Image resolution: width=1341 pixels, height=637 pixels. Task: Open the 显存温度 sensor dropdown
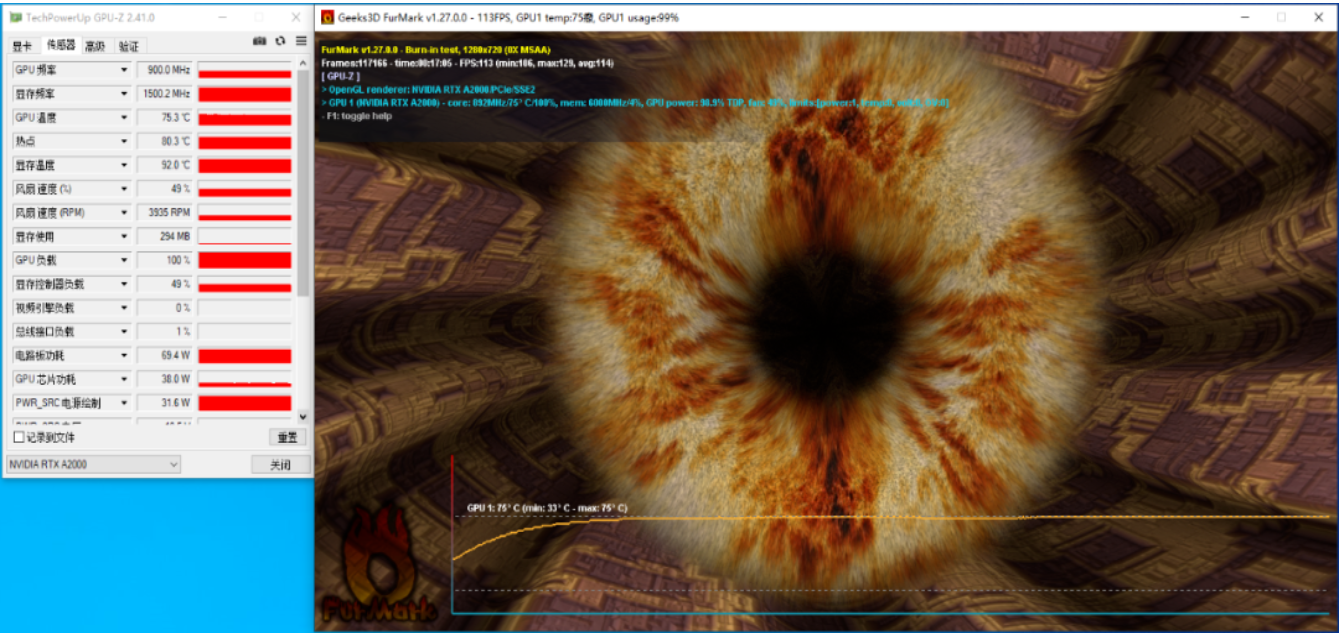tap(124, 165)
